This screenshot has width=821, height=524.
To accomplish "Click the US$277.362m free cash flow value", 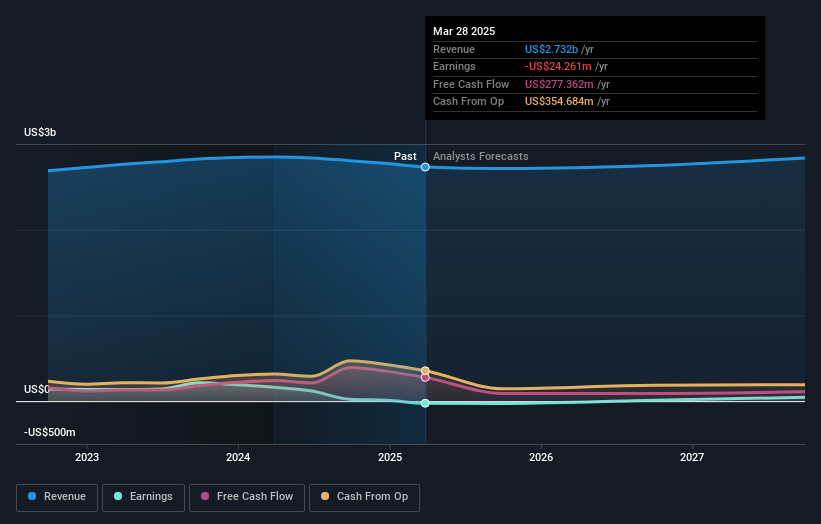I will click(x=559, y=84).
